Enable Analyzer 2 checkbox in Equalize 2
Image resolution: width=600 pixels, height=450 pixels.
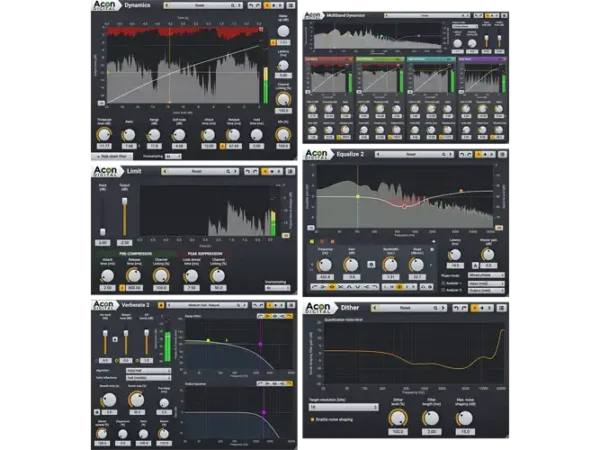[443, 290]
